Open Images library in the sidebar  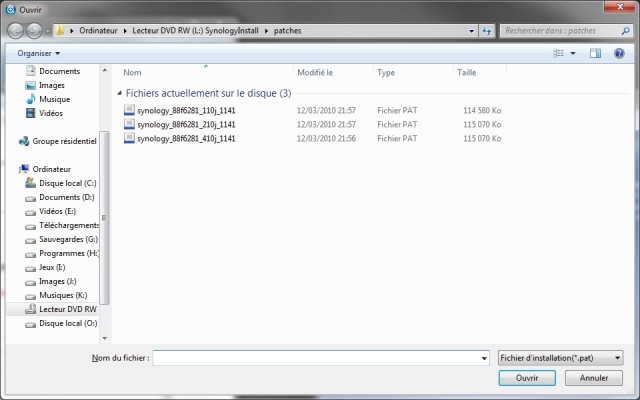[52, 85]
